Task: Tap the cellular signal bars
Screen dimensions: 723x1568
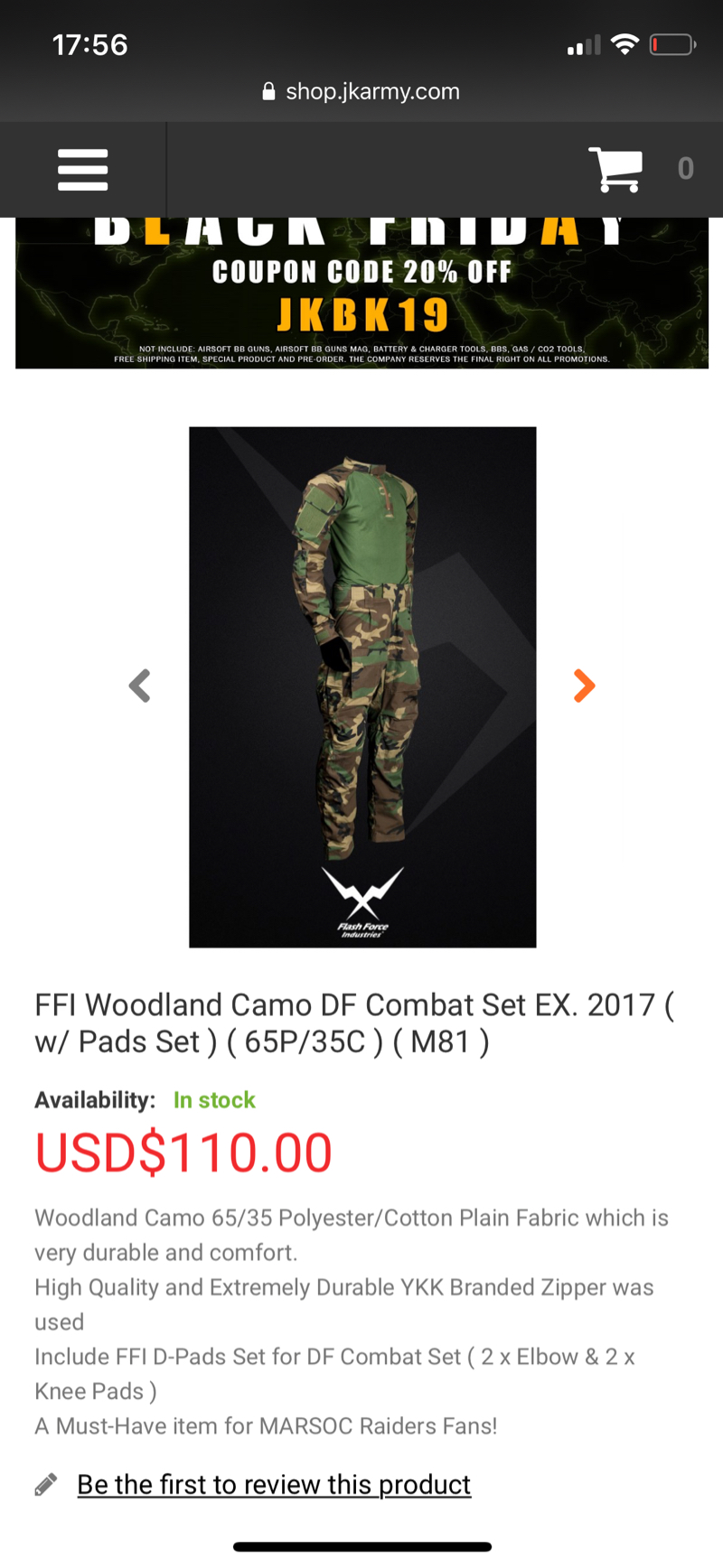Action: pos(584,45)
